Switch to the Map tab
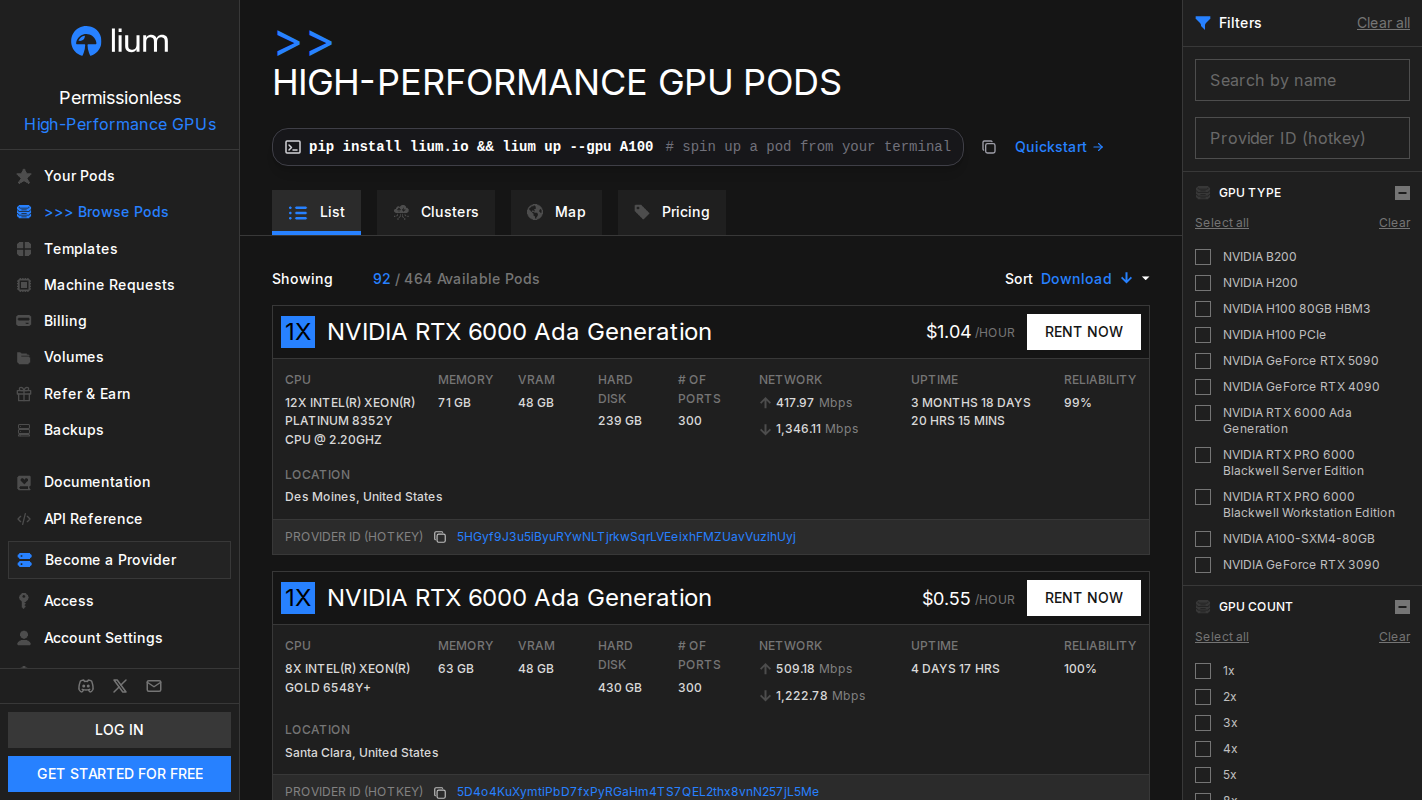1422x800 pixels. pos(556,212)
